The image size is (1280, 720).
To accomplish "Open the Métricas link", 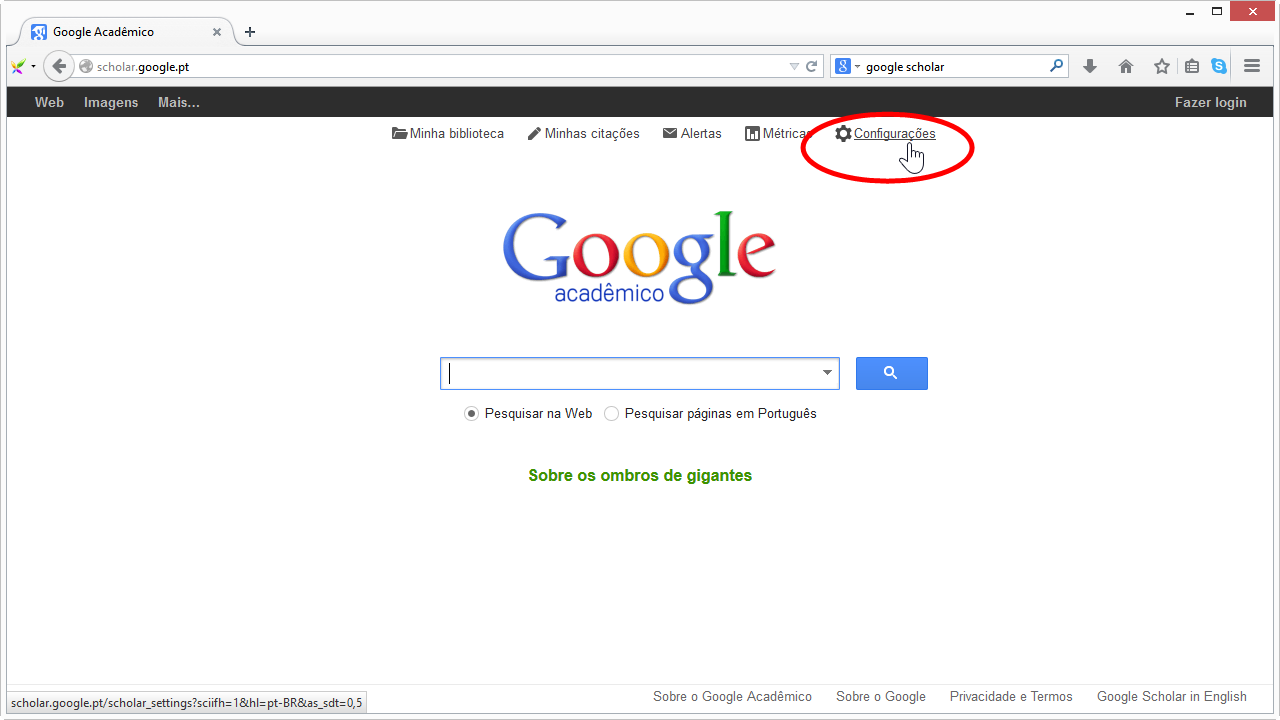I will point(785,134).
